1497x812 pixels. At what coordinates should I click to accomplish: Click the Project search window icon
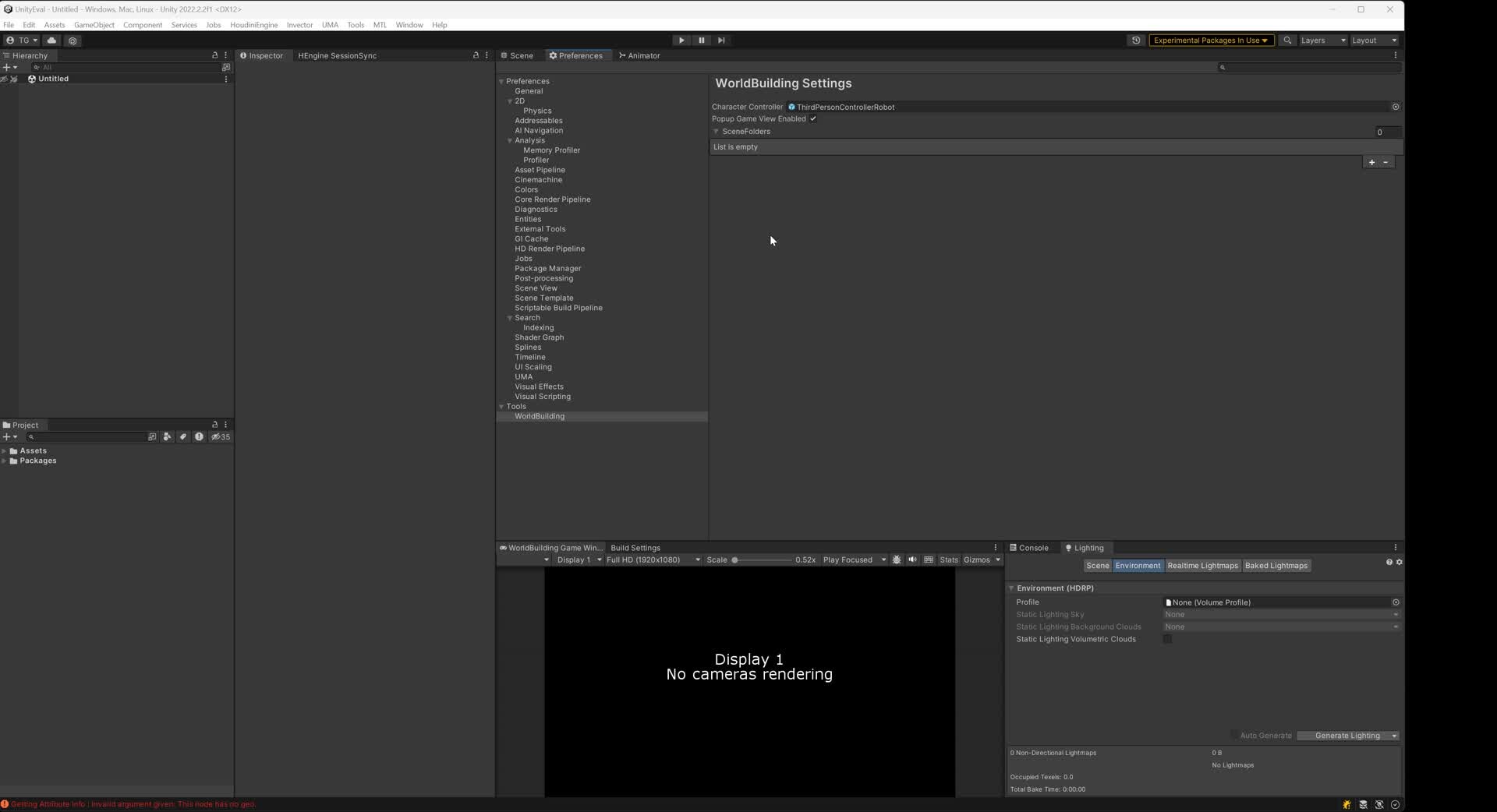pos(152,437)
